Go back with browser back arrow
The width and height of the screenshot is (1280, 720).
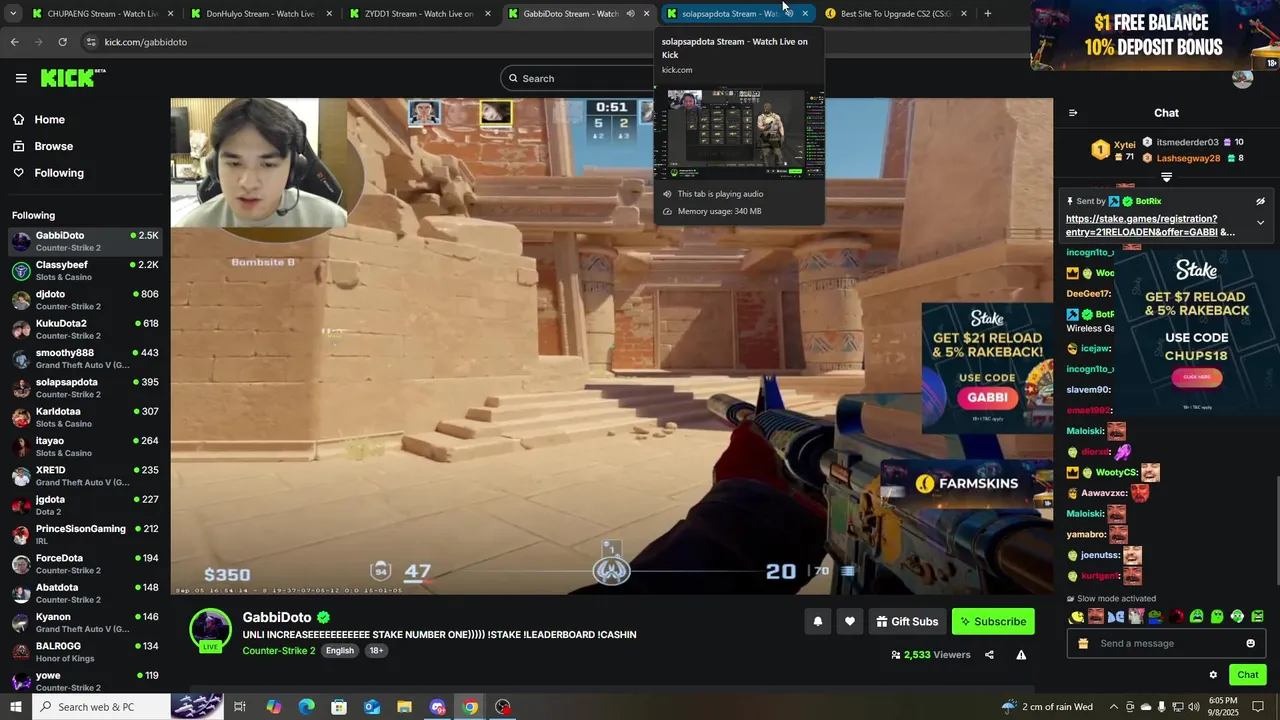pos(14,42)
